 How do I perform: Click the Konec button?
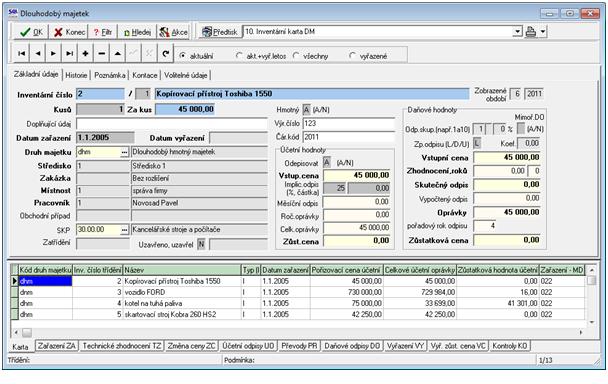coord(69,32)
